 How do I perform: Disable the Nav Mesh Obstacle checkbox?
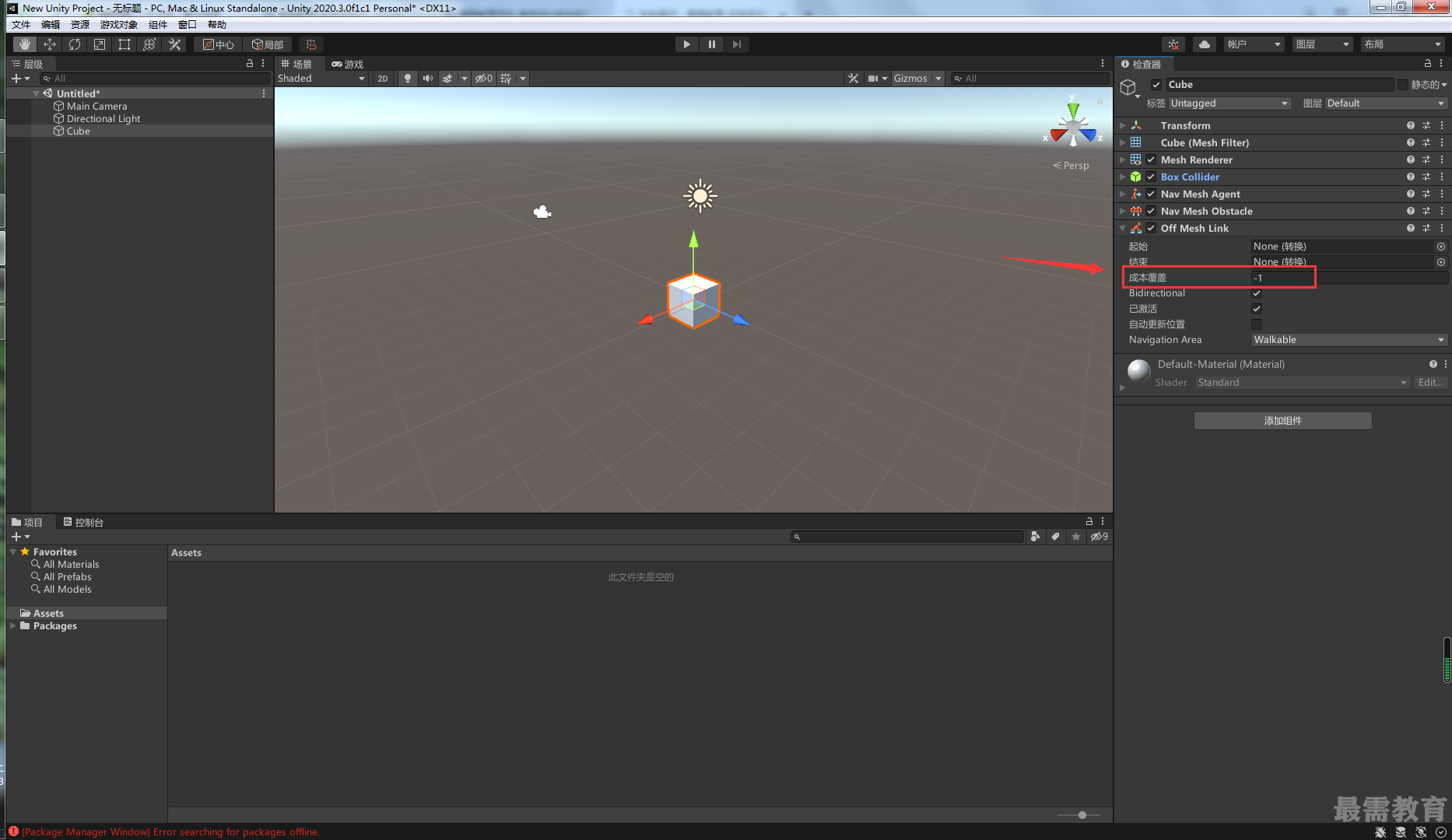coord(1151,212)
